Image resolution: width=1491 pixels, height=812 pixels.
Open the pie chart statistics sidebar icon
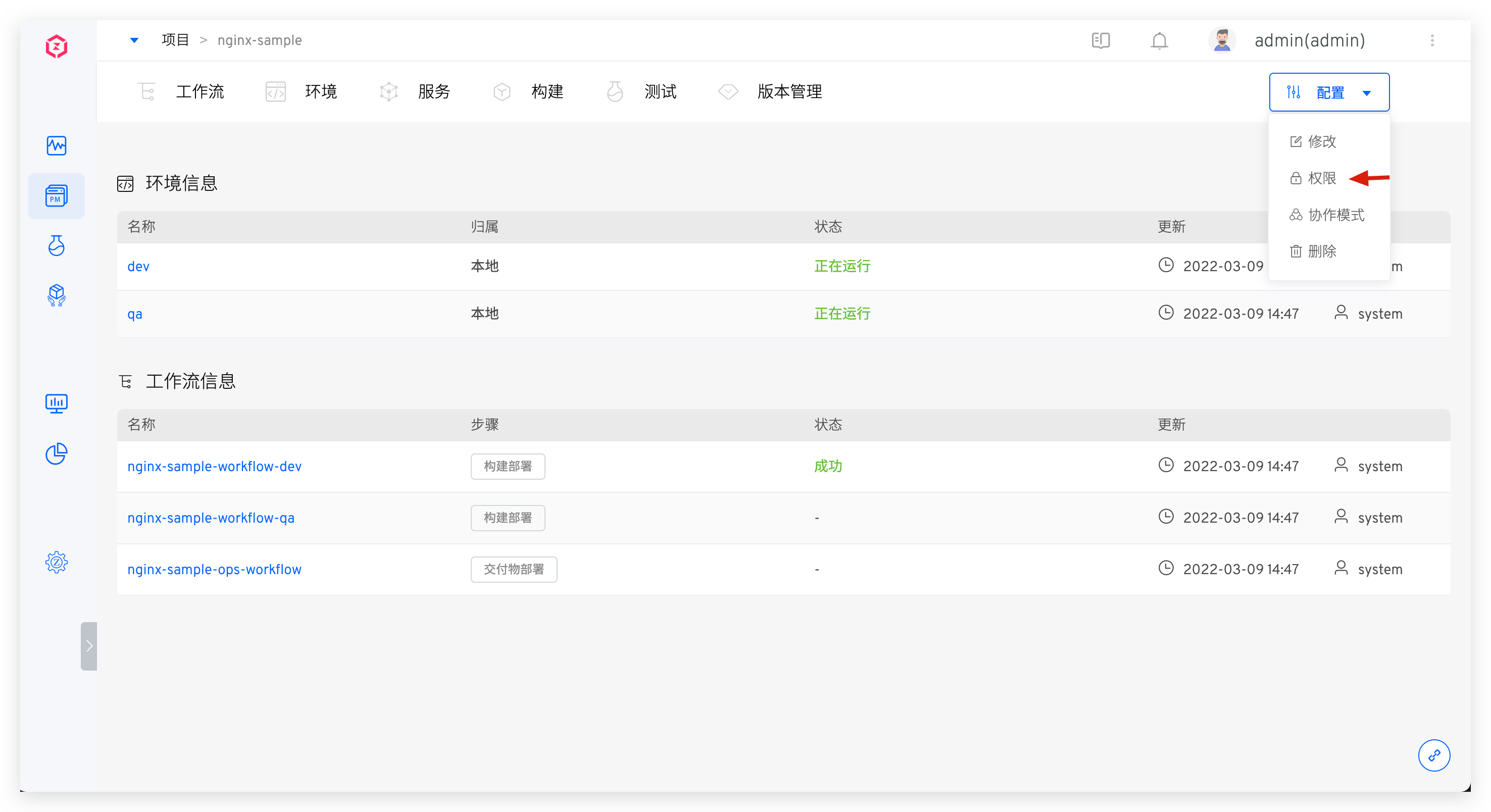(57, 454)
